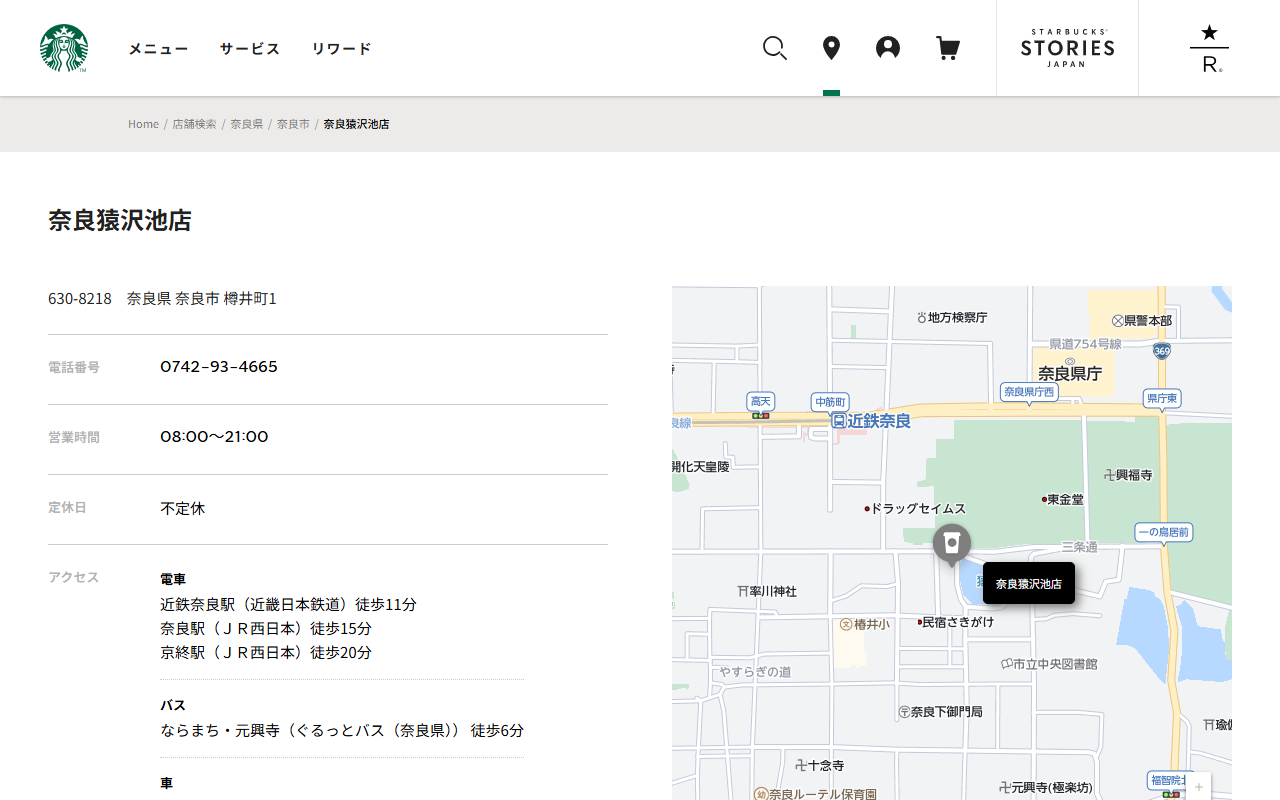Open the リワード menu
1280x800 pixels.
tap(341, 48)
